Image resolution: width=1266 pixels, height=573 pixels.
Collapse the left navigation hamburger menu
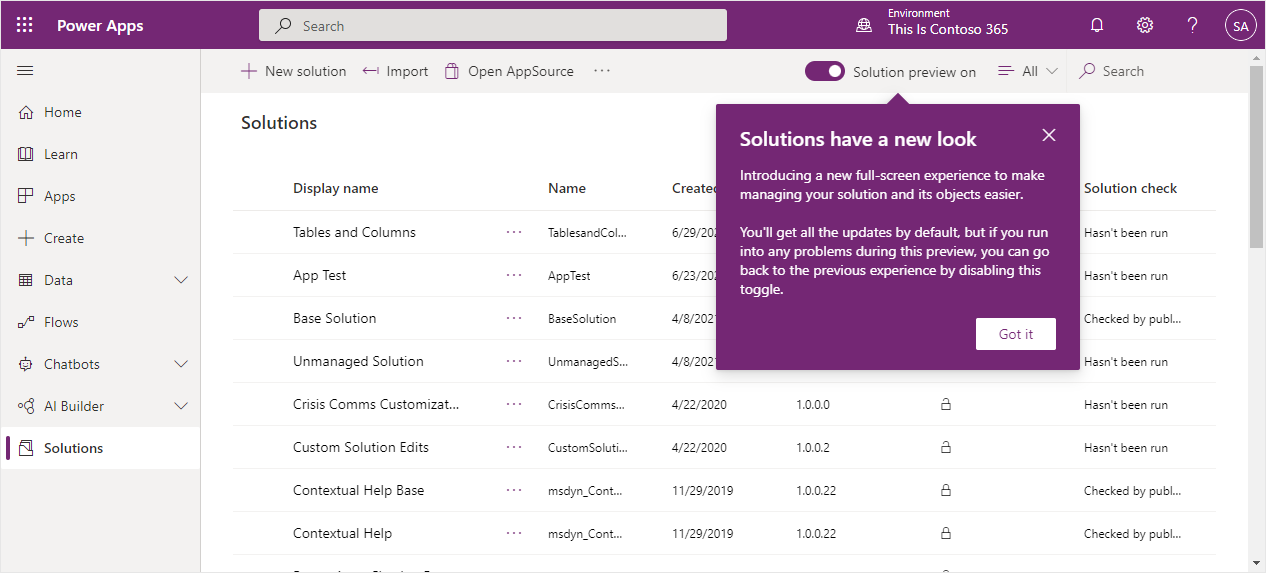[x=26, y=71]
